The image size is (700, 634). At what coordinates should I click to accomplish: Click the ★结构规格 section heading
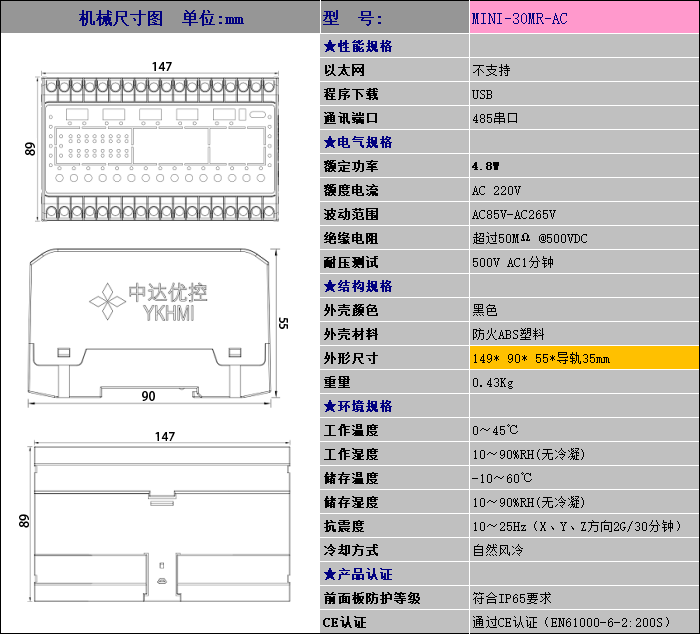coord(358,286)
